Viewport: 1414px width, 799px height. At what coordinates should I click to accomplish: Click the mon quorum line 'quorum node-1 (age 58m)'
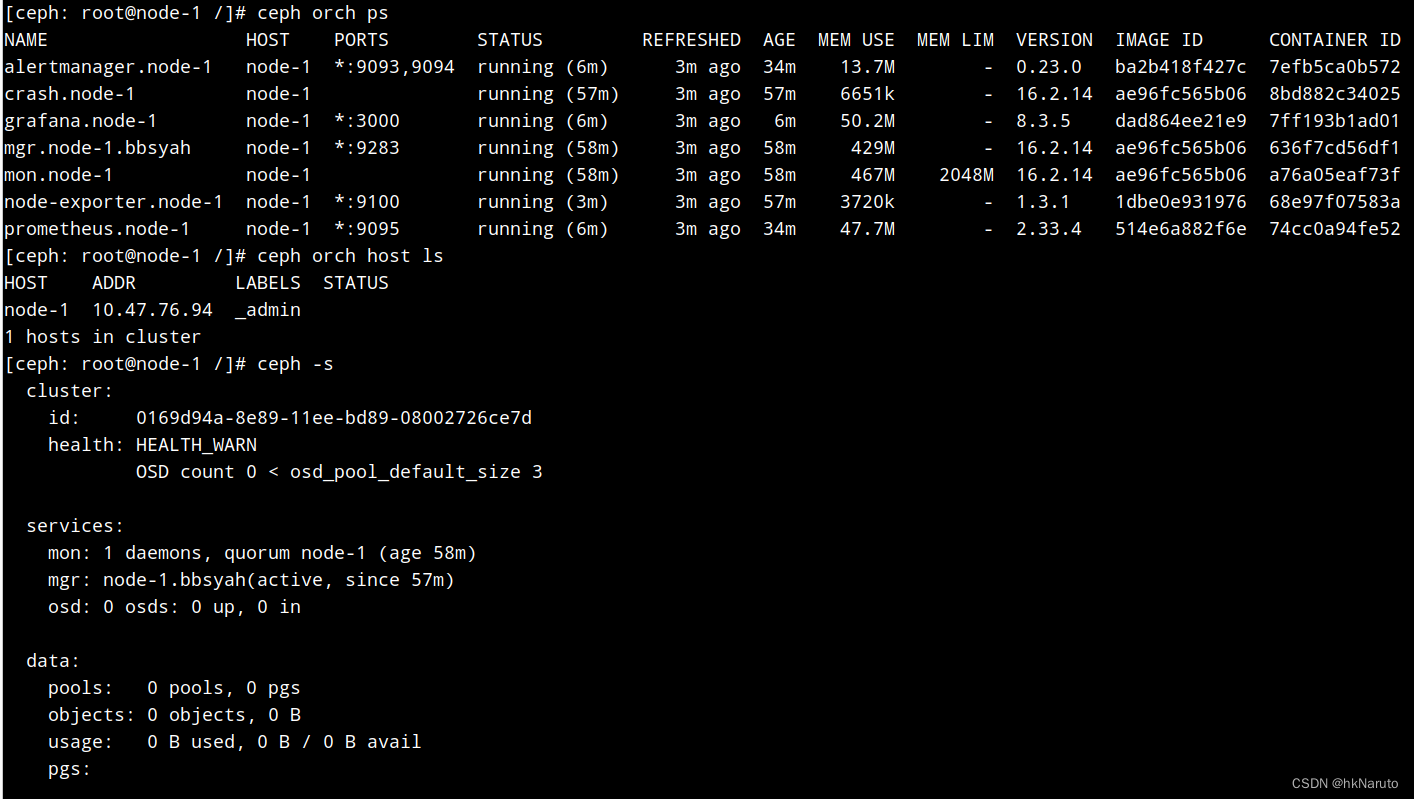[x=350, y=553]
